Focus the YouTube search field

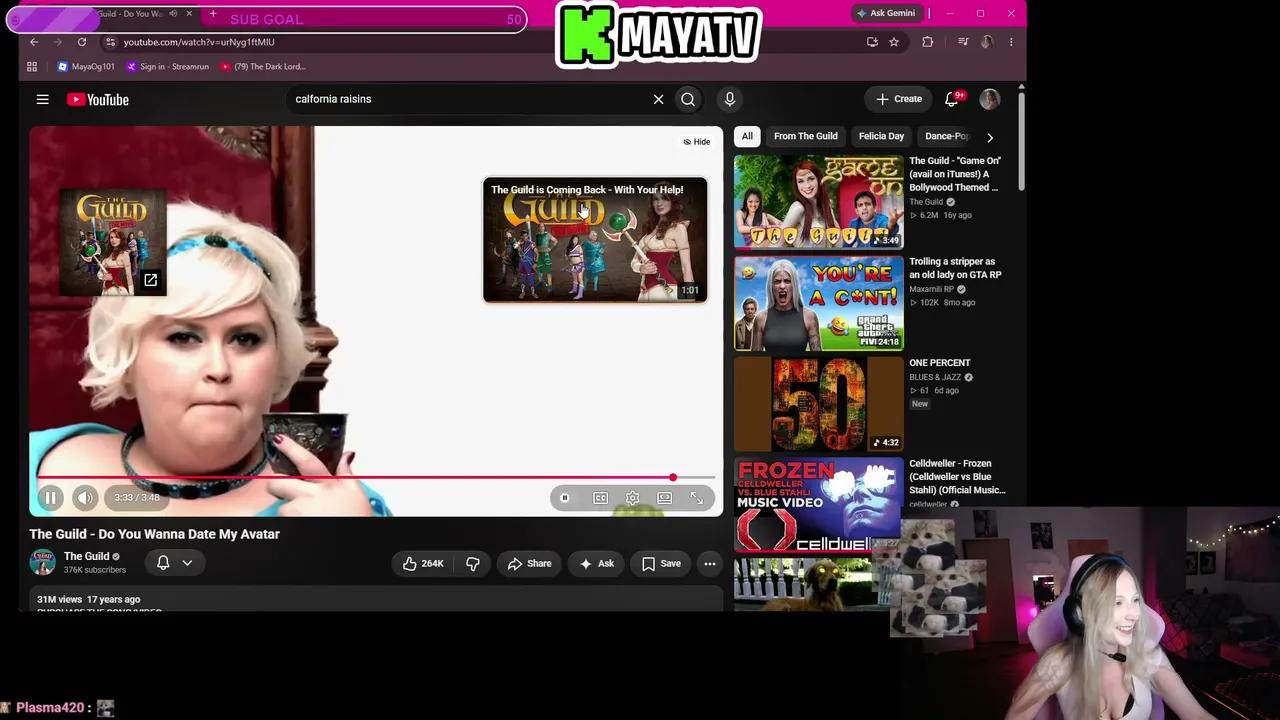[470, 99]
